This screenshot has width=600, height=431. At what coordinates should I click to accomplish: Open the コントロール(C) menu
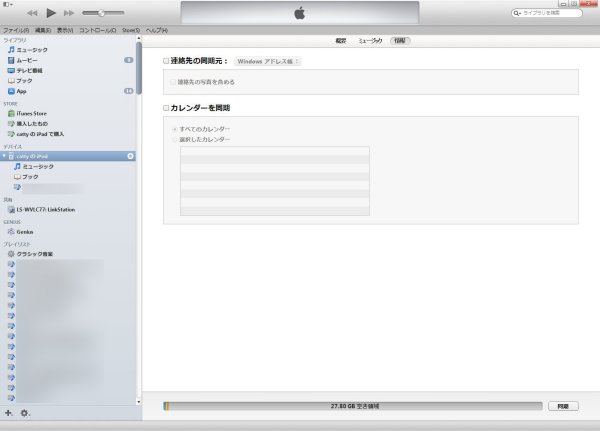pos(98,30)
